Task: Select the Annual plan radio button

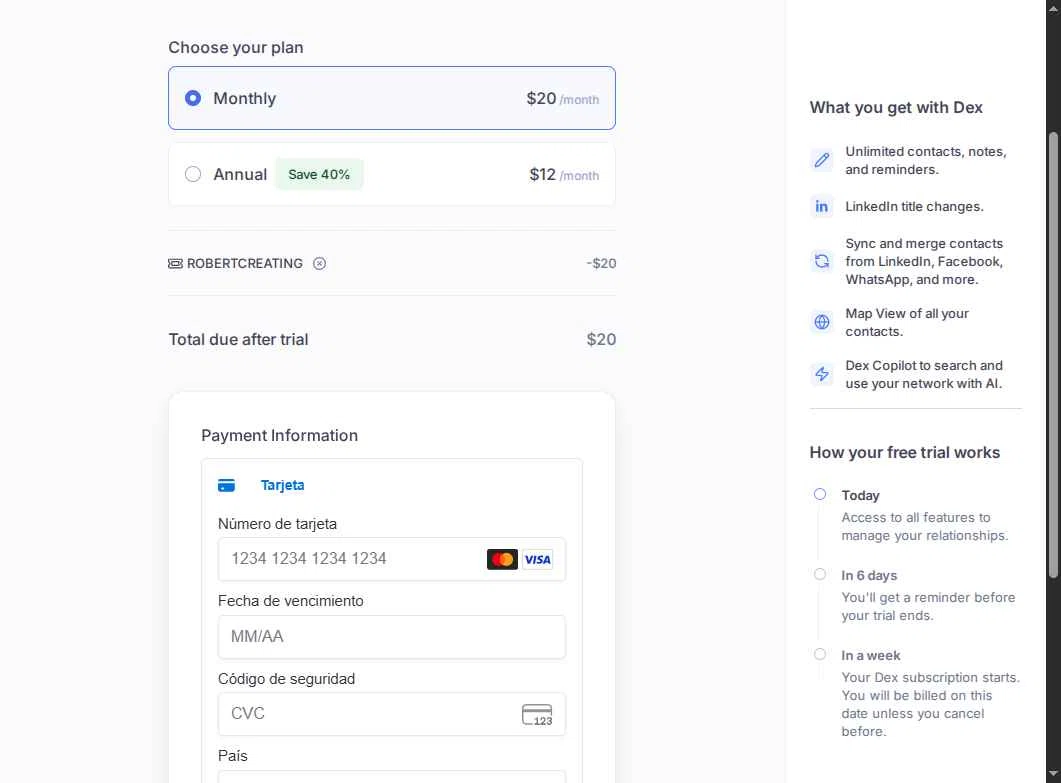Action: pyautogui.click(x=193, y=175)
